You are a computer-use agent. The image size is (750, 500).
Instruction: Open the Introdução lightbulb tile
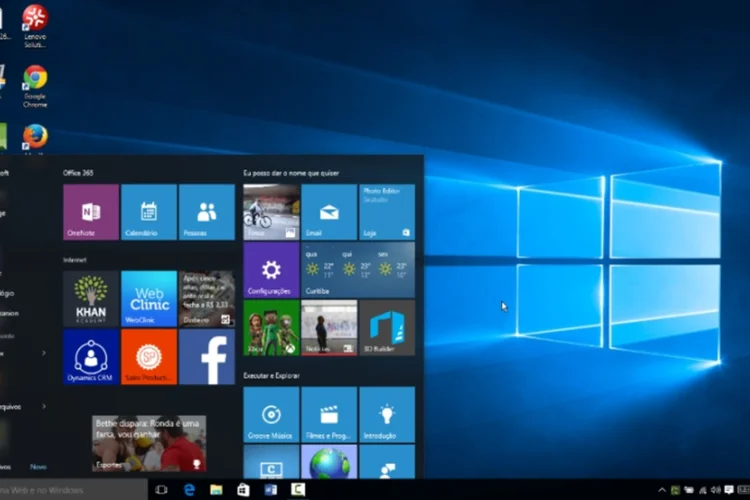tap(387, 414)
